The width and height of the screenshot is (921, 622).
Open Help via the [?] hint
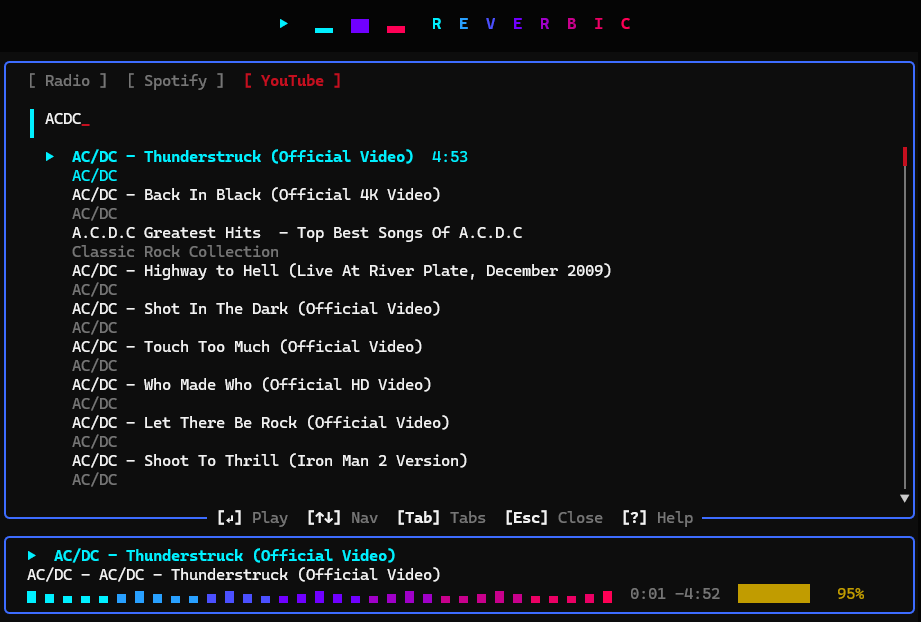pos(657,517)
